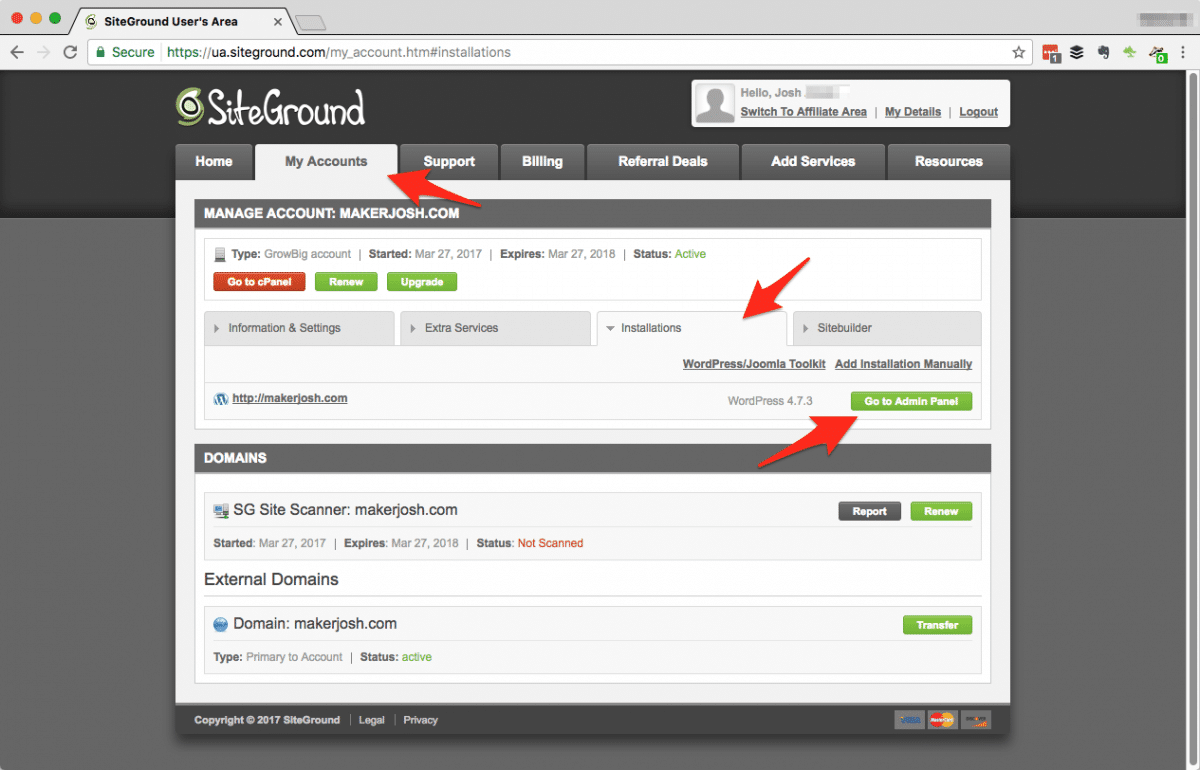
Task: Click the red Go to cPanel button
Action: [260, 282]
